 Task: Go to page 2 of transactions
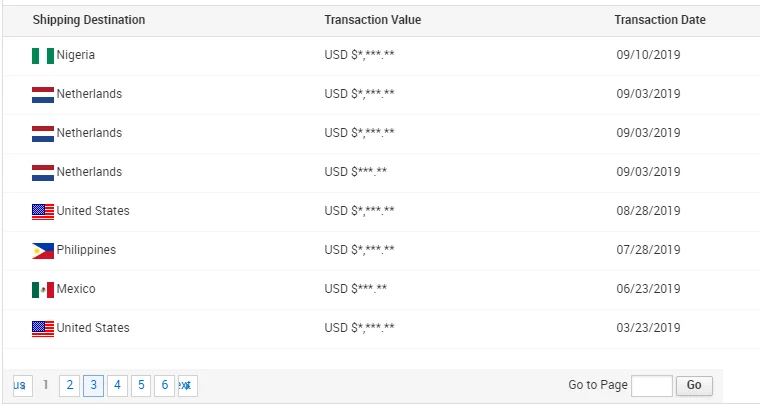[69, 385]
